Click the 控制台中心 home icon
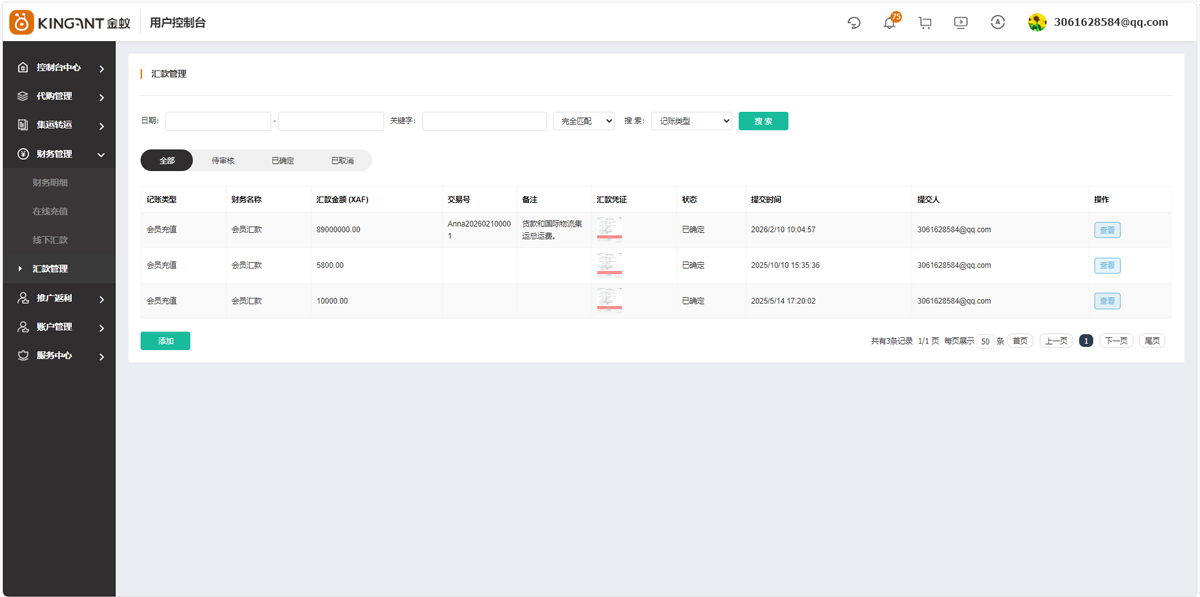 coord(23,68)
